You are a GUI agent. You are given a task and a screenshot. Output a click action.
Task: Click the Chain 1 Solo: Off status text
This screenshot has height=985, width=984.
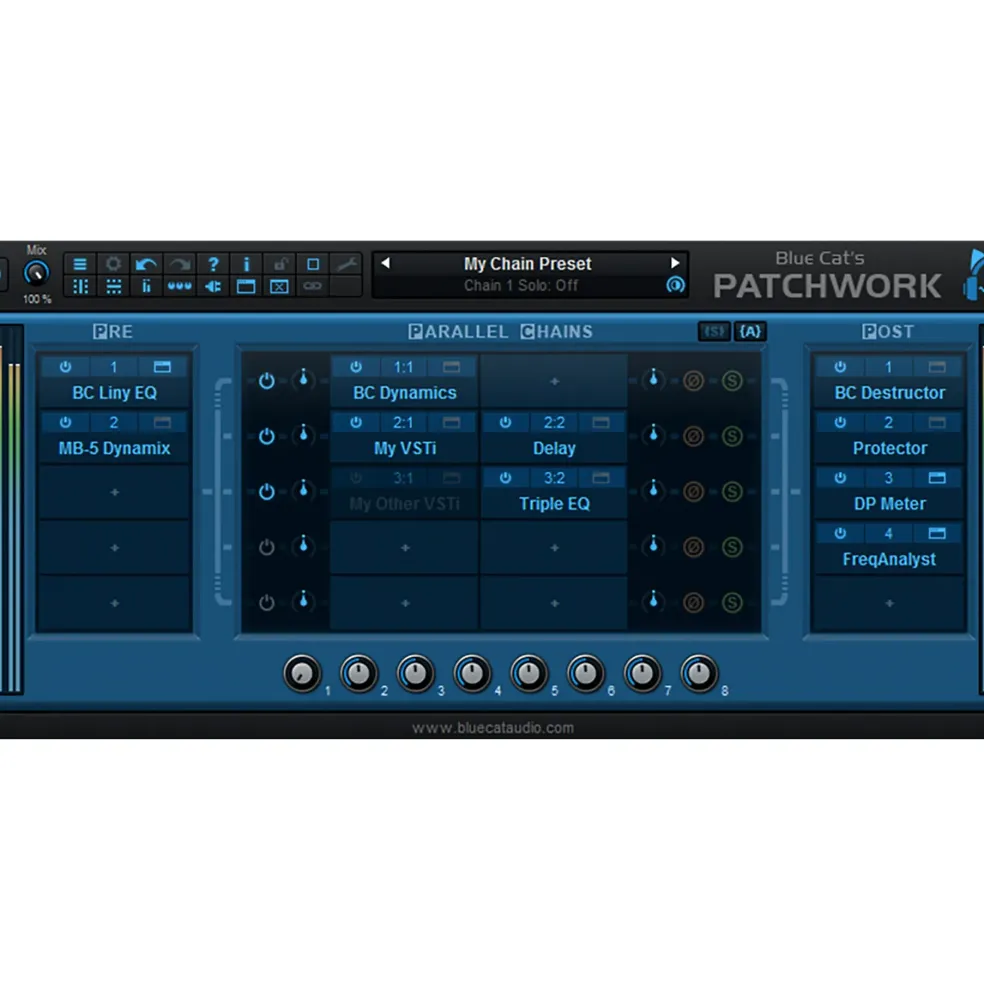[521, 286]
